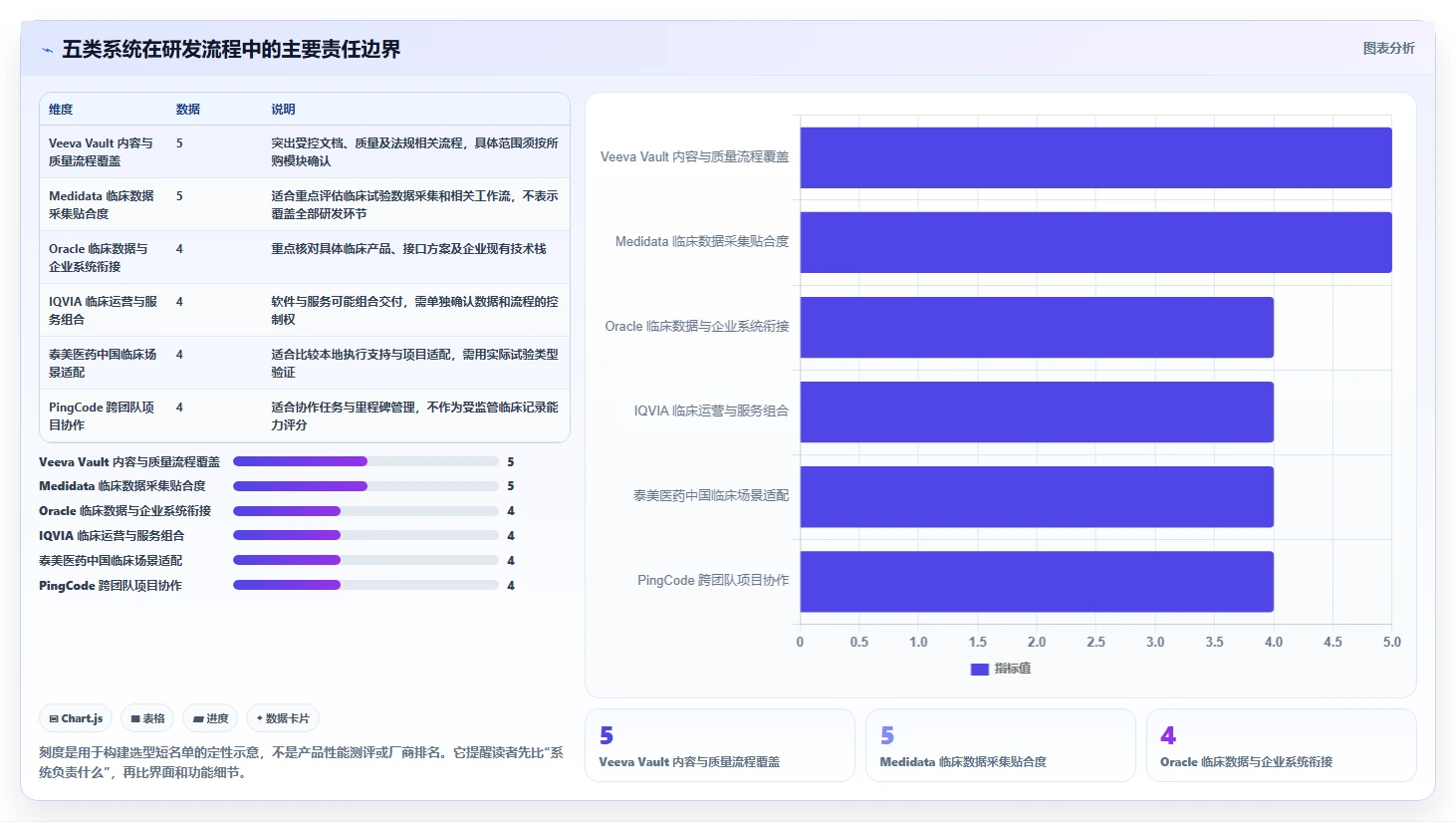Click the title 五类系统在研发流程中的主要责任边界
The height and width of the screenshot is (822, 1456).
(231, 50)
